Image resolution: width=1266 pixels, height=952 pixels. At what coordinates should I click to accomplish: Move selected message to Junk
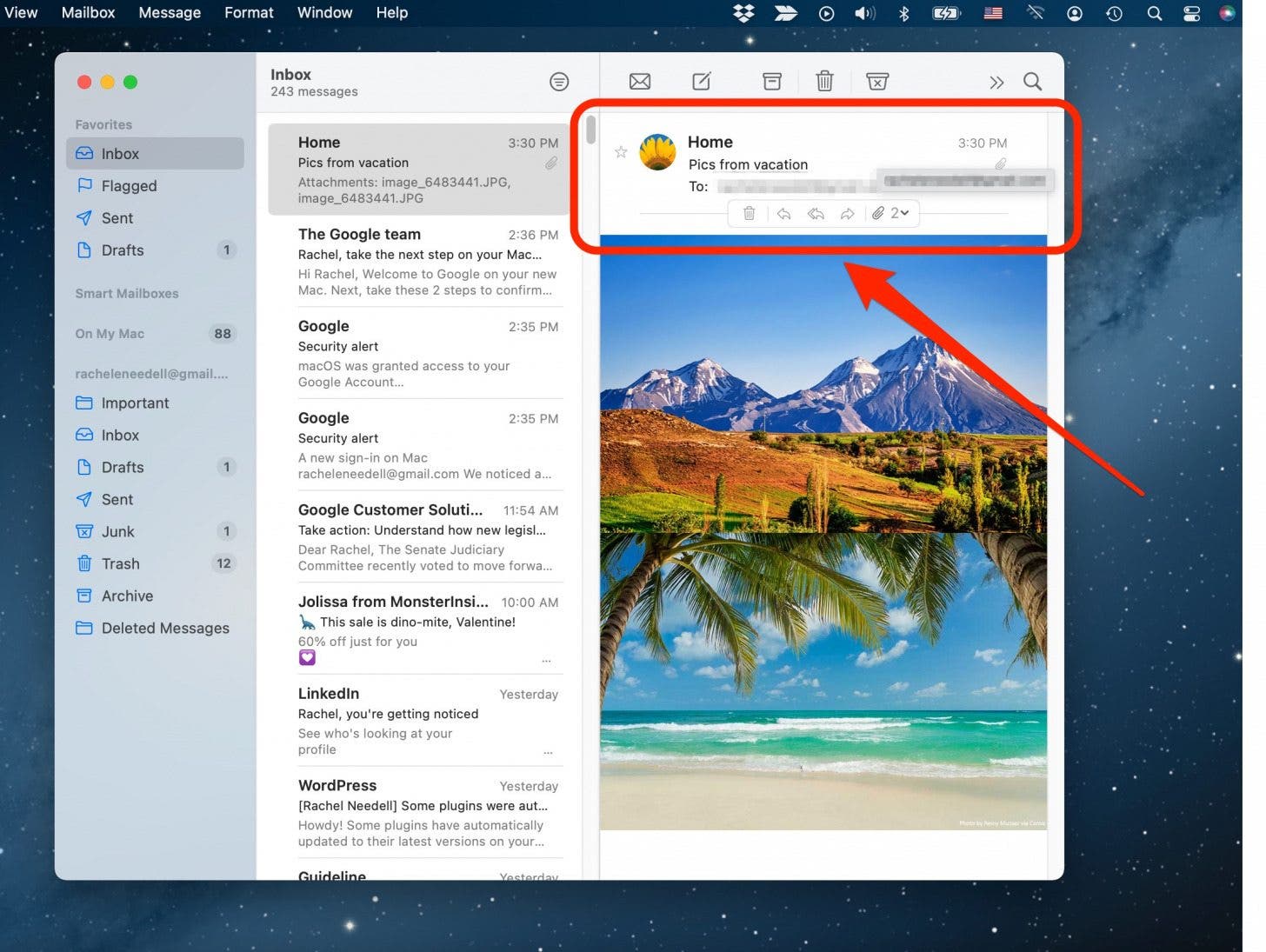pyautogui.click(x=877, y=82)
